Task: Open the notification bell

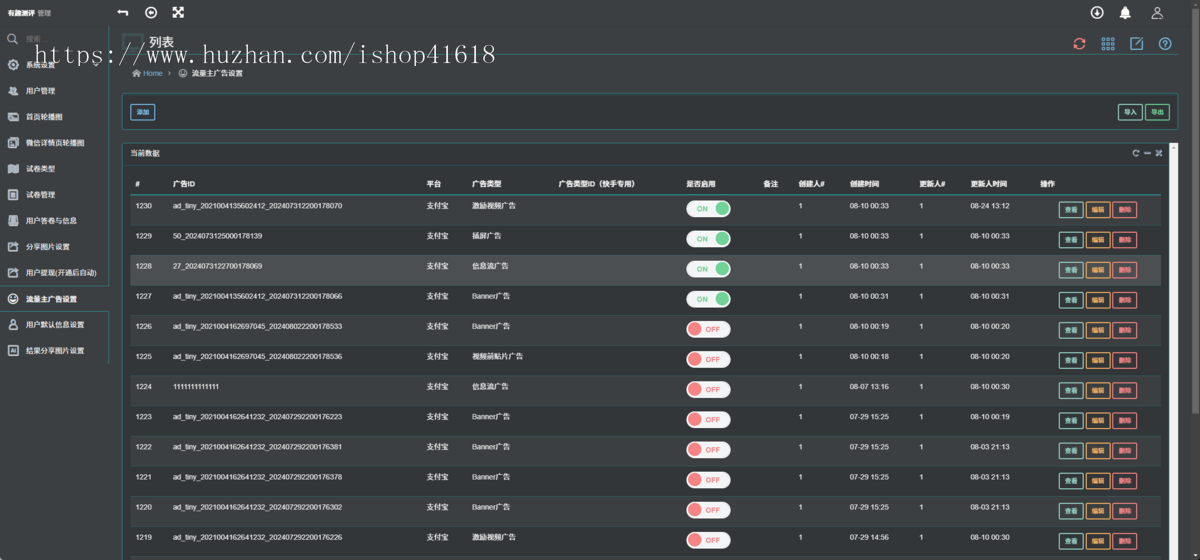Action: pyautogui.click(x=1125, y=13)
